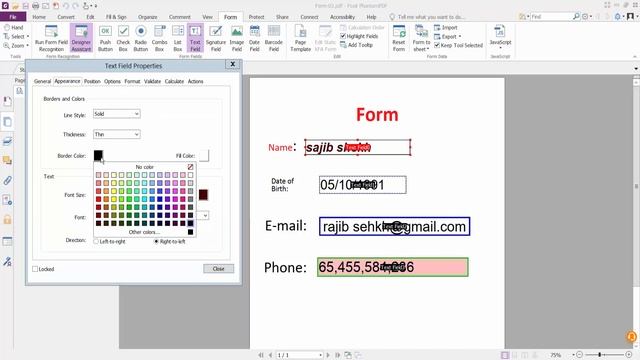640x360 pixels.
Task: Open the General tab in properties
Action: pyautogui.click(x=42, y=81)
